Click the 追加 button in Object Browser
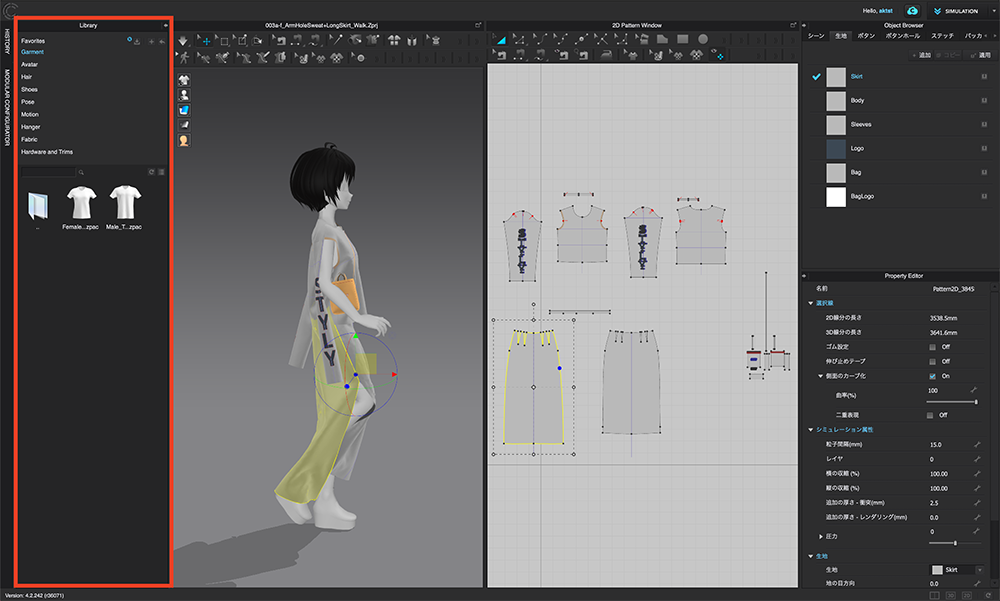The image size is (1000, 601). click(922, 54)
